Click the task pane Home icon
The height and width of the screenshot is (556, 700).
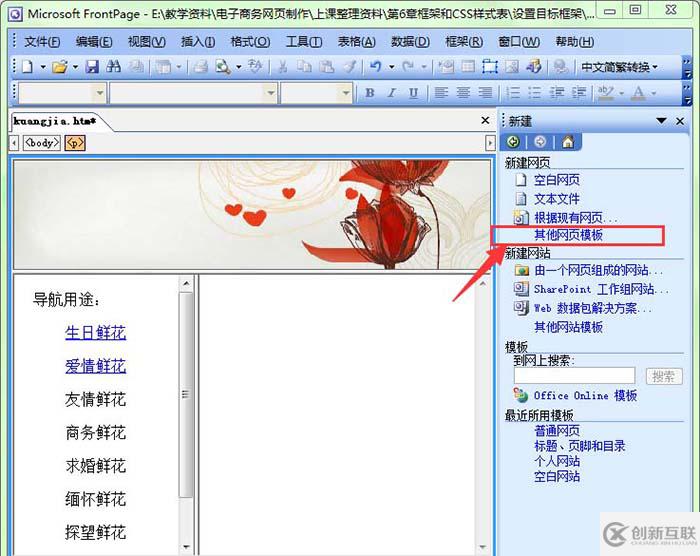(x=568, y=142)
